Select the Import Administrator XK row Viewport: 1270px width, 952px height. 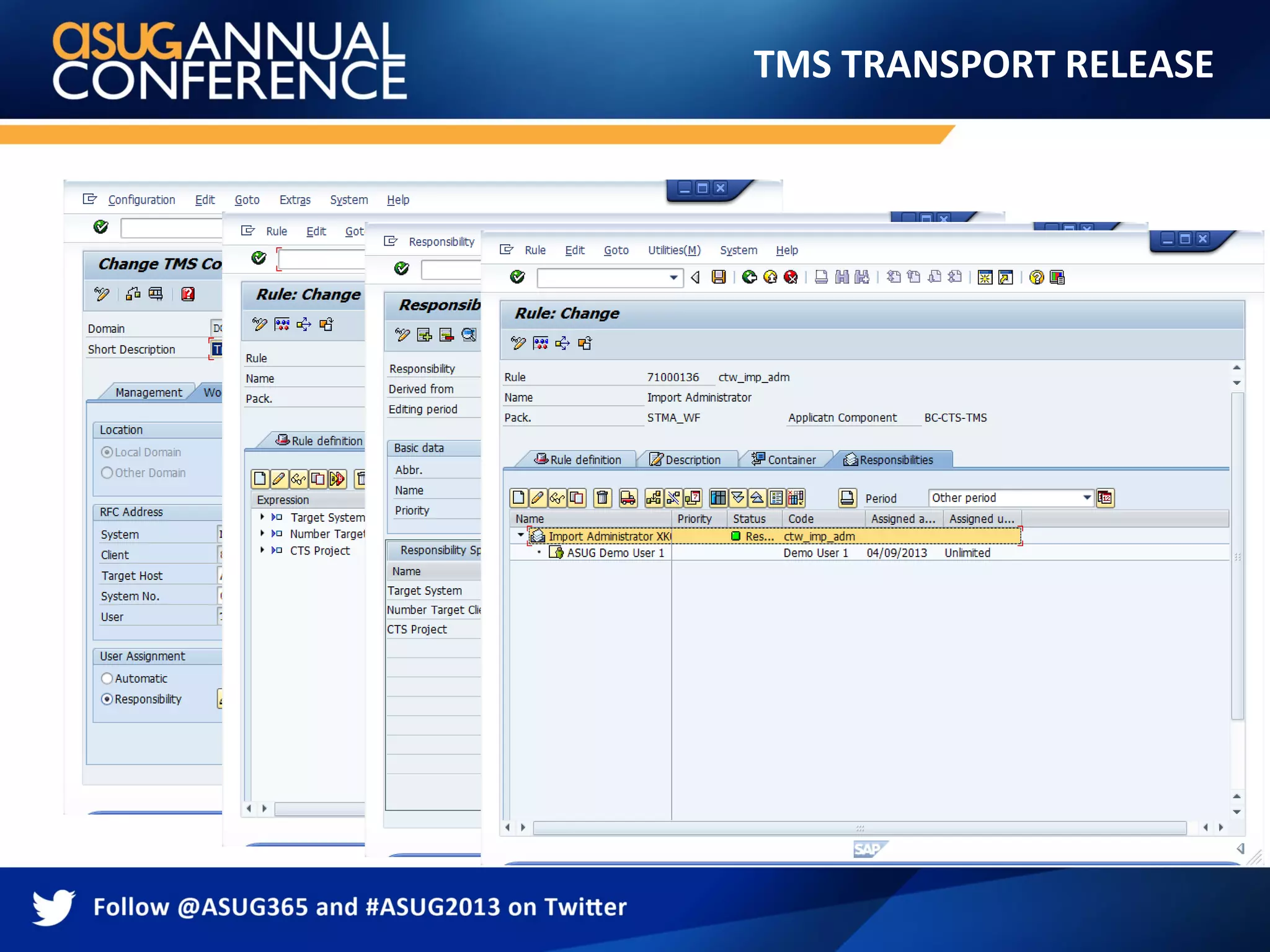(x=774, y=536)
